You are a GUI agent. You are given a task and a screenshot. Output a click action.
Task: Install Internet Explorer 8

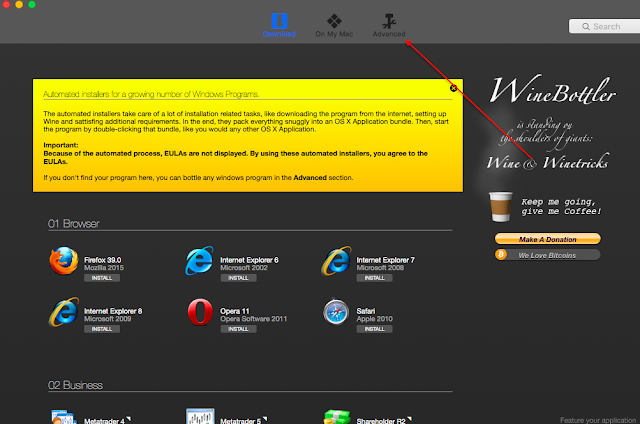[x=102, y=329]
